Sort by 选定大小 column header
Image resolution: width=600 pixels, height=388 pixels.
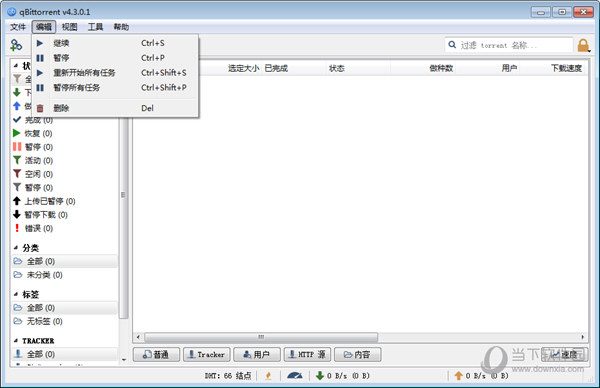243,68
